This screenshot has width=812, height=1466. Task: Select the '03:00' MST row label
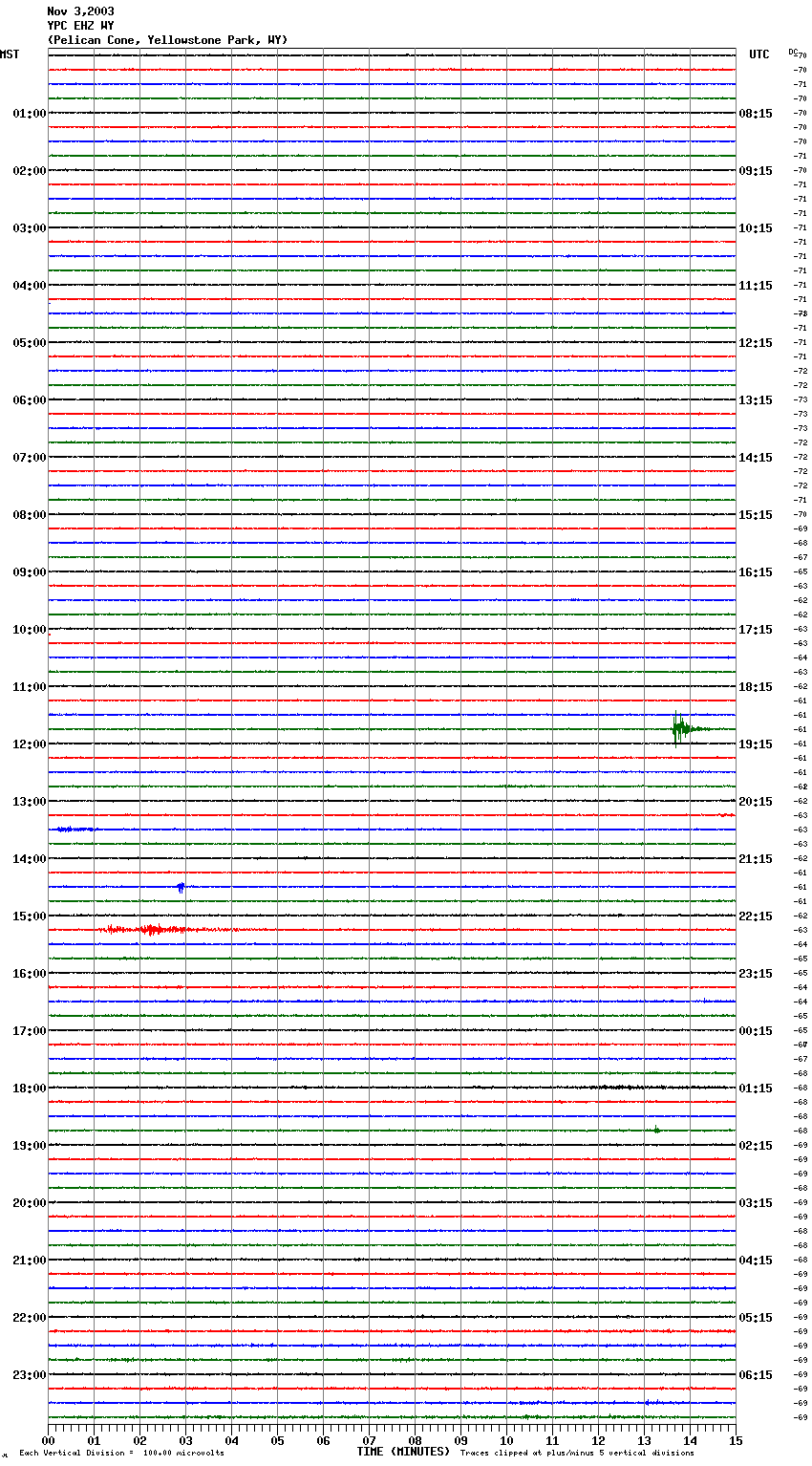30,228
